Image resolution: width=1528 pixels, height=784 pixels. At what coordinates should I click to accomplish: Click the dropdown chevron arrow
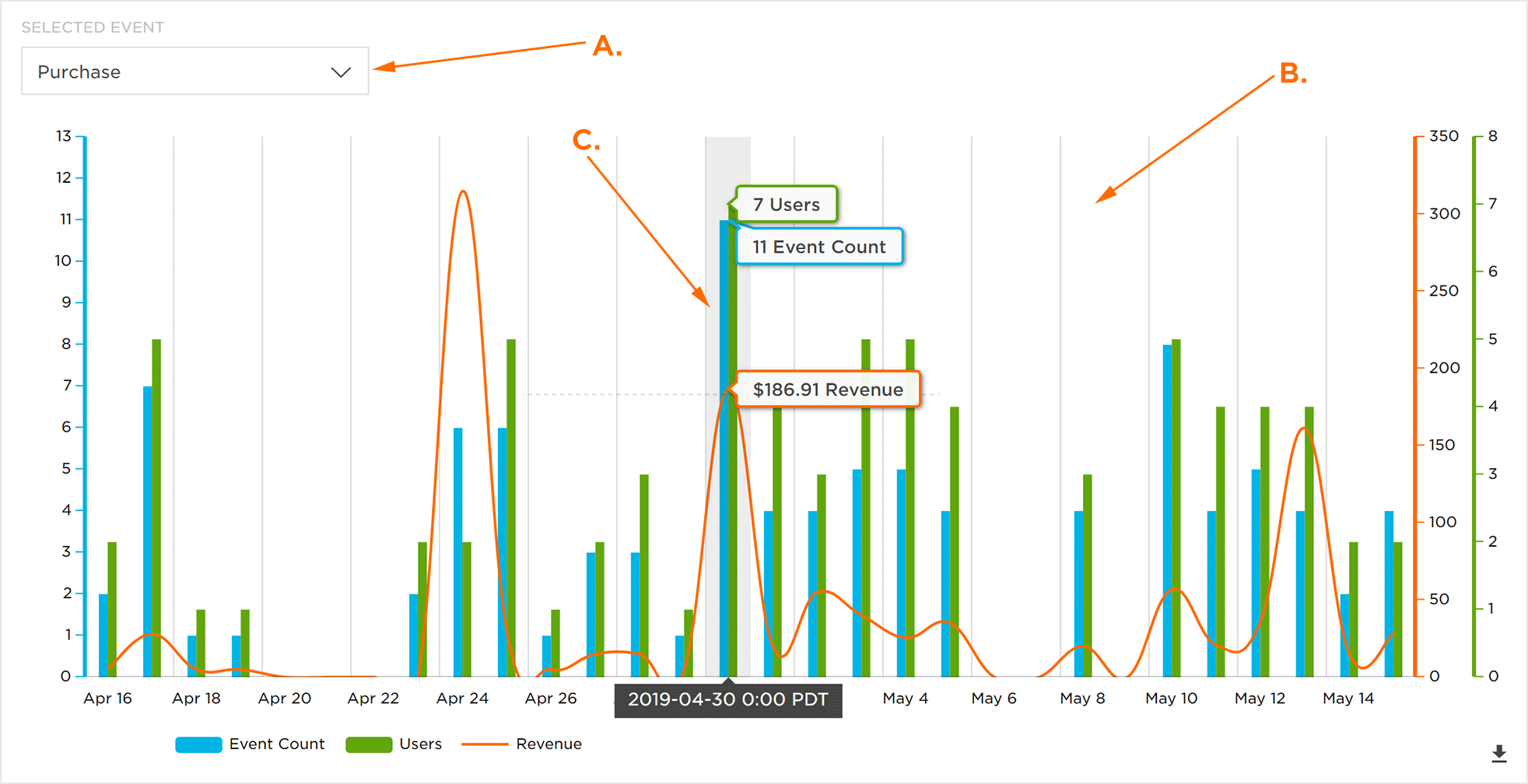341,72
